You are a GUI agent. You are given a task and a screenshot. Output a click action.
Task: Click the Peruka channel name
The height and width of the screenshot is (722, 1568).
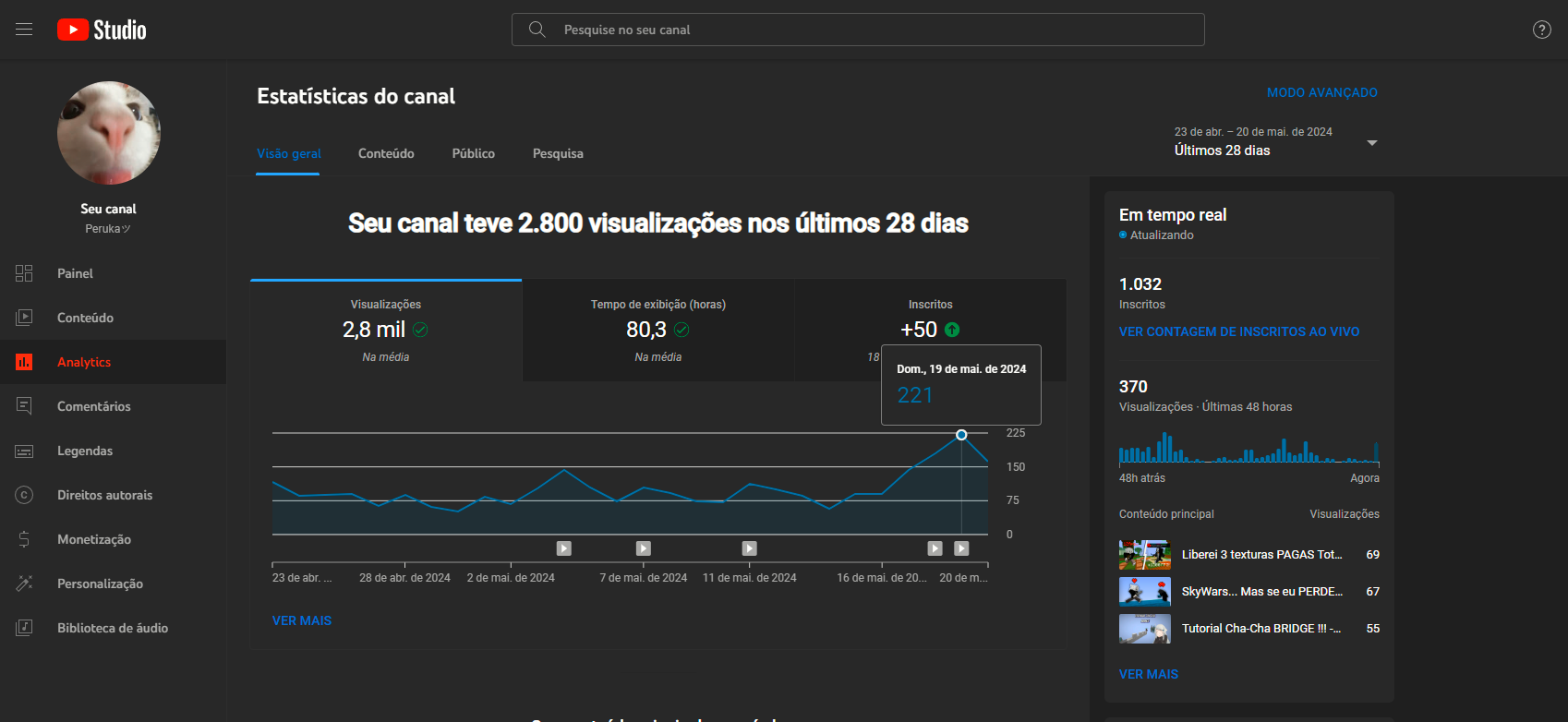pyautogui.click(x=108, y=229)
